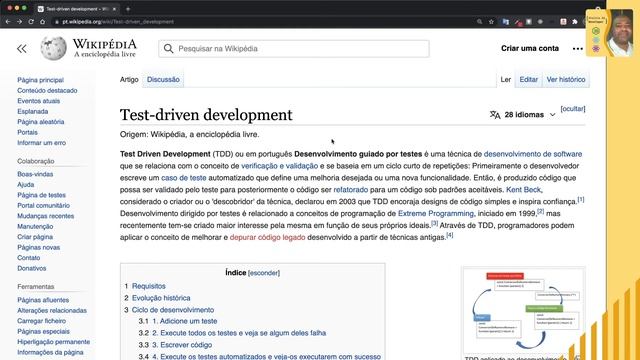
Task: Select the Artigo tab
Action: (x=129, y=80)
